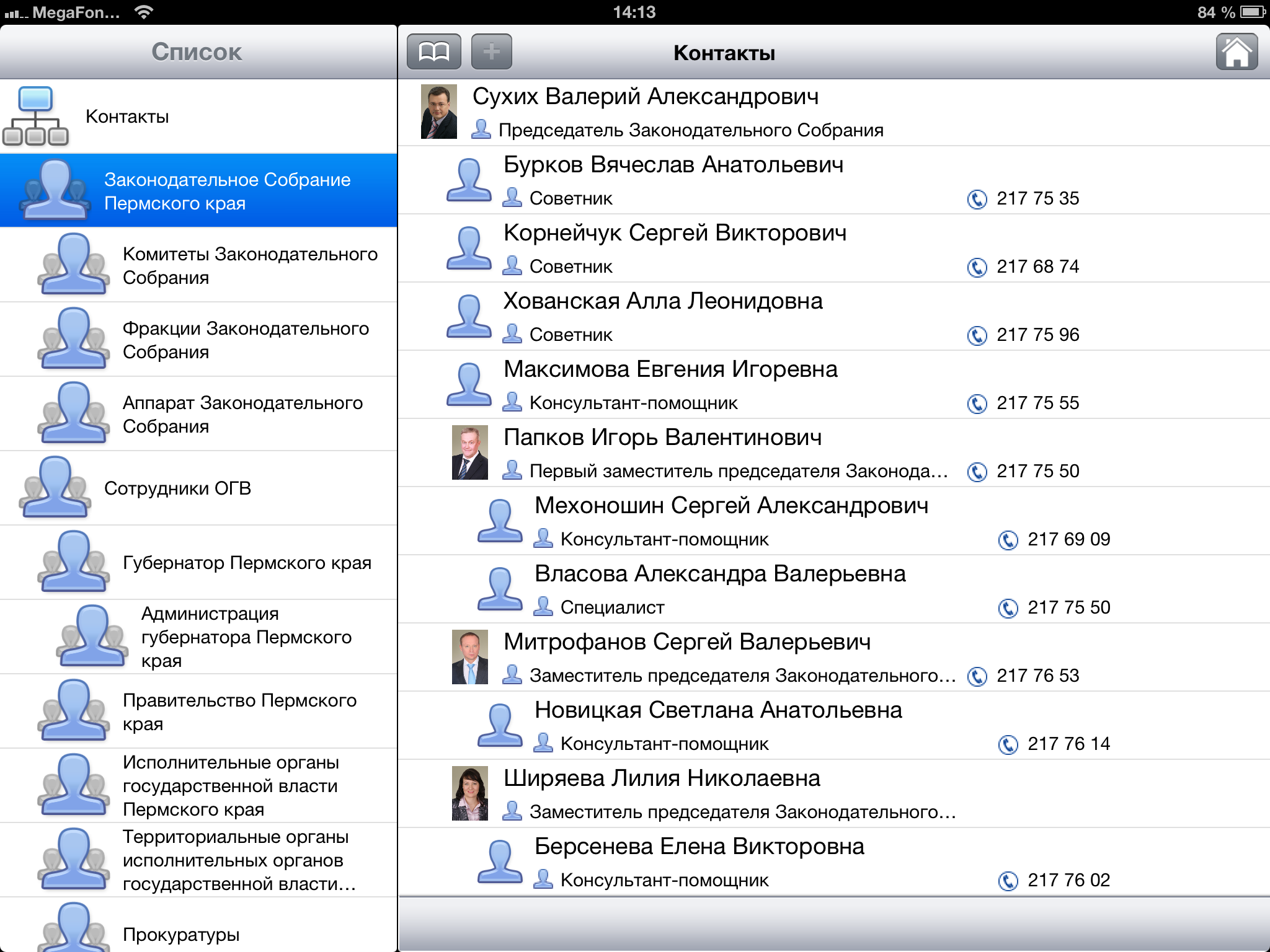Open the address book icon
Image resolution: width=1270 pixels, height=952 pixels.
[433, 52]
